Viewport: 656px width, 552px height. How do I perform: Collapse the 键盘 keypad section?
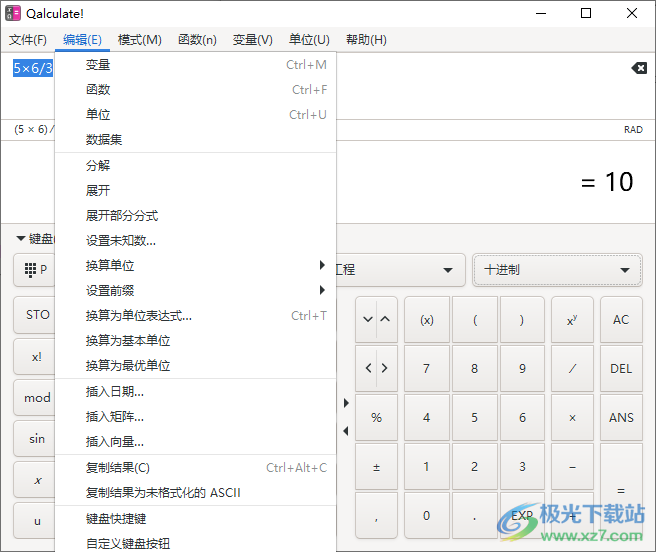(x=20, y=239)
